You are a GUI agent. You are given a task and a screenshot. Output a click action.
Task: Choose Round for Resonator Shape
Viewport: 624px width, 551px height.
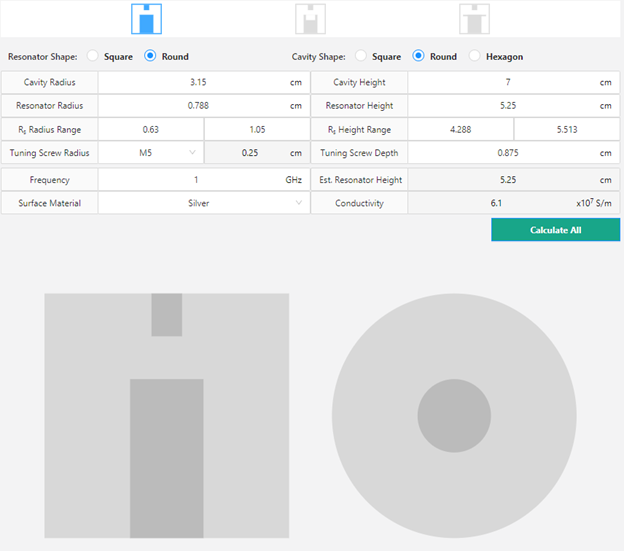tap(150, 56)
